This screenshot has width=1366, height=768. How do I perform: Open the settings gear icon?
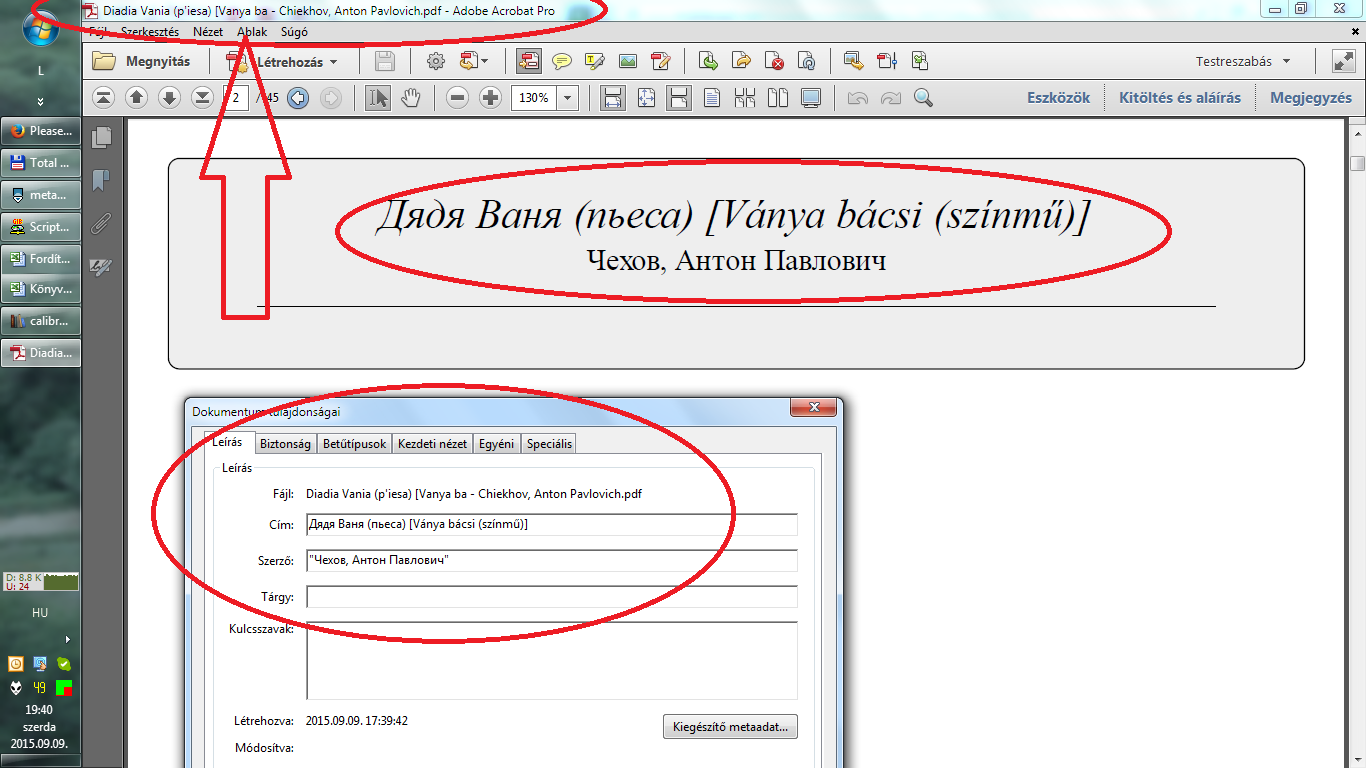[x=435, y=61]
